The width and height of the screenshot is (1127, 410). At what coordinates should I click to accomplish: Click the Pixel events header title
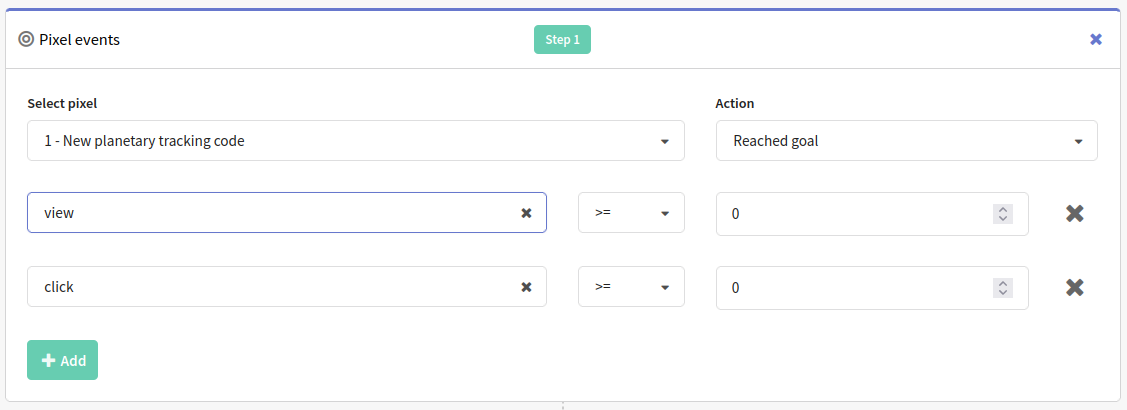pos(80,40)
